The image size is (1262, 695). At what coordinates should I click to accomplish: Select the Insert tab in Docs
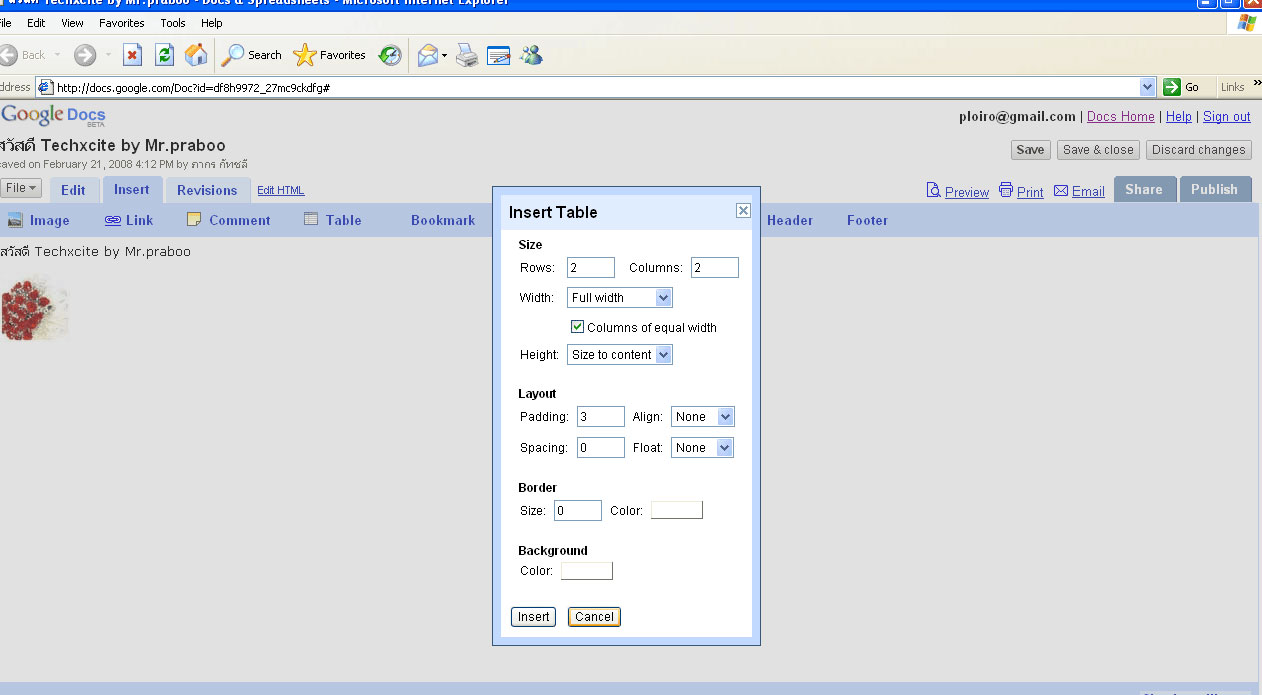click(x=132, y=190)
